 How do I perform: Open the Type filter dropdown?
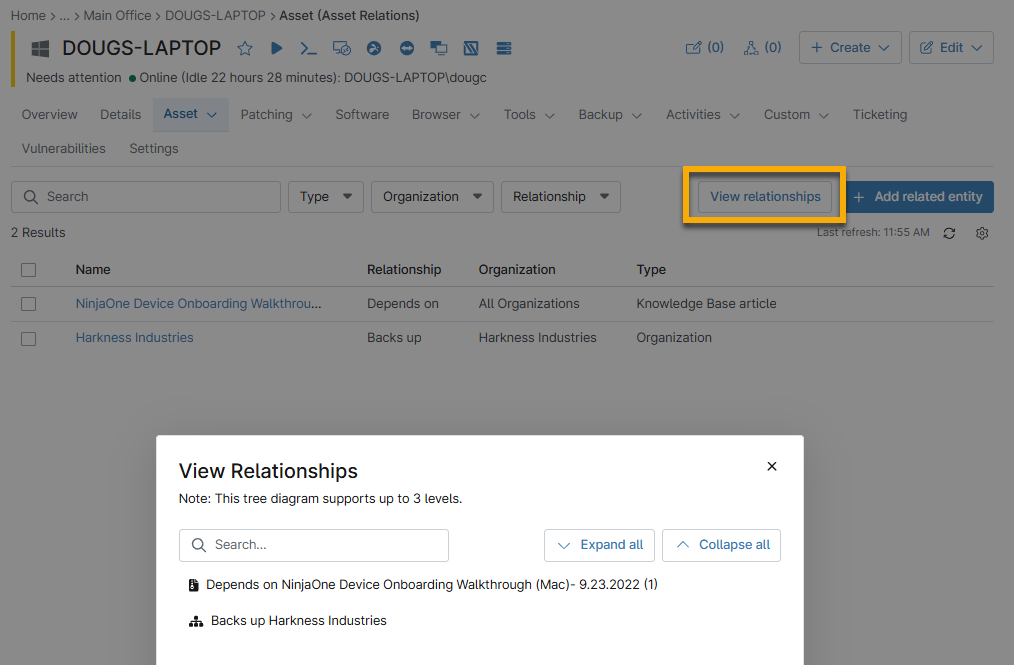[326, 197]
